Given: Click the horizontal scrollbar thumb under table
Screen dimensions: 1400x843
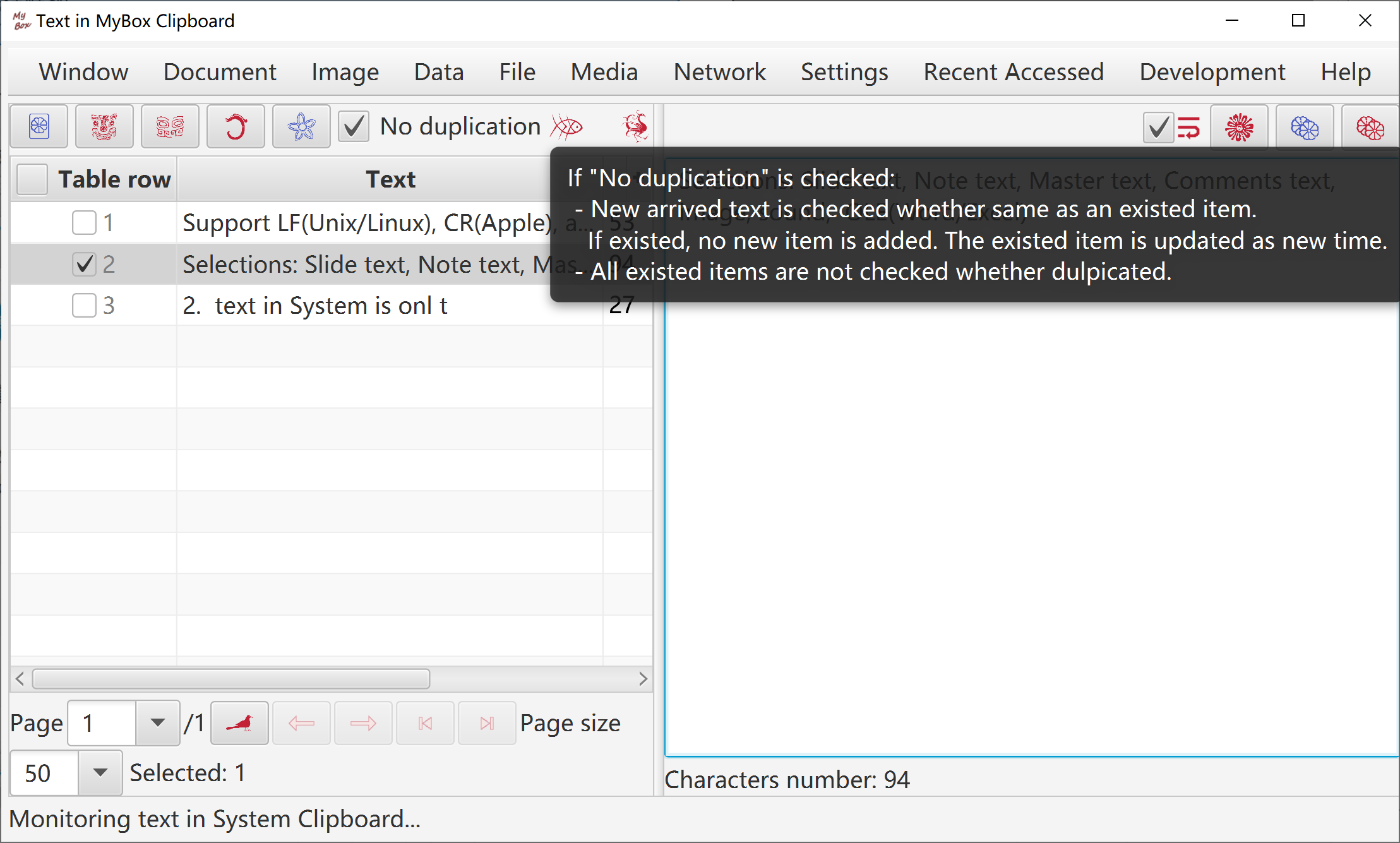Looking at the screenshot, I should (x=231, y=679).
